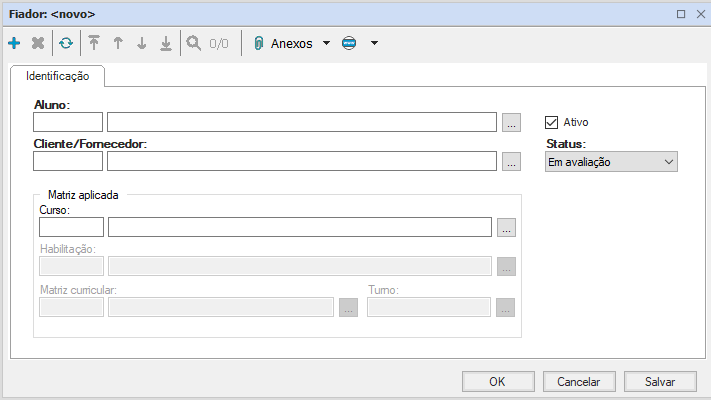Screen dimensions: 711x401
Task: Click the Anexos paperclip button
Action: pos(285,44)
